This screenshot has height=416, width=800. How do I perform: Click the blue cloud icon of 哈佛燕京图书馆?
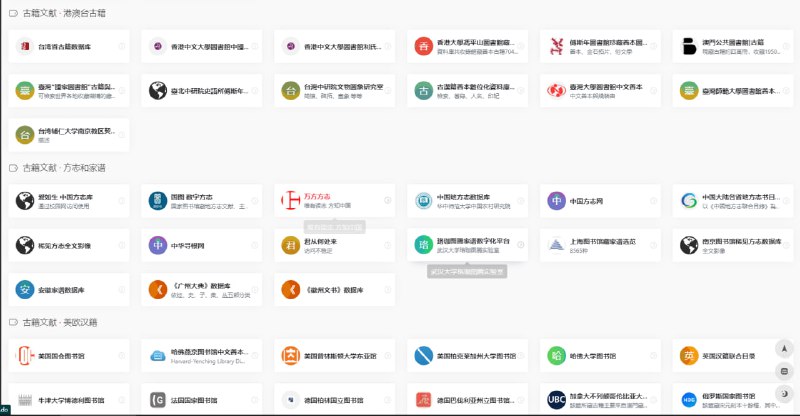pyautogui.click(x=158, y=356)
